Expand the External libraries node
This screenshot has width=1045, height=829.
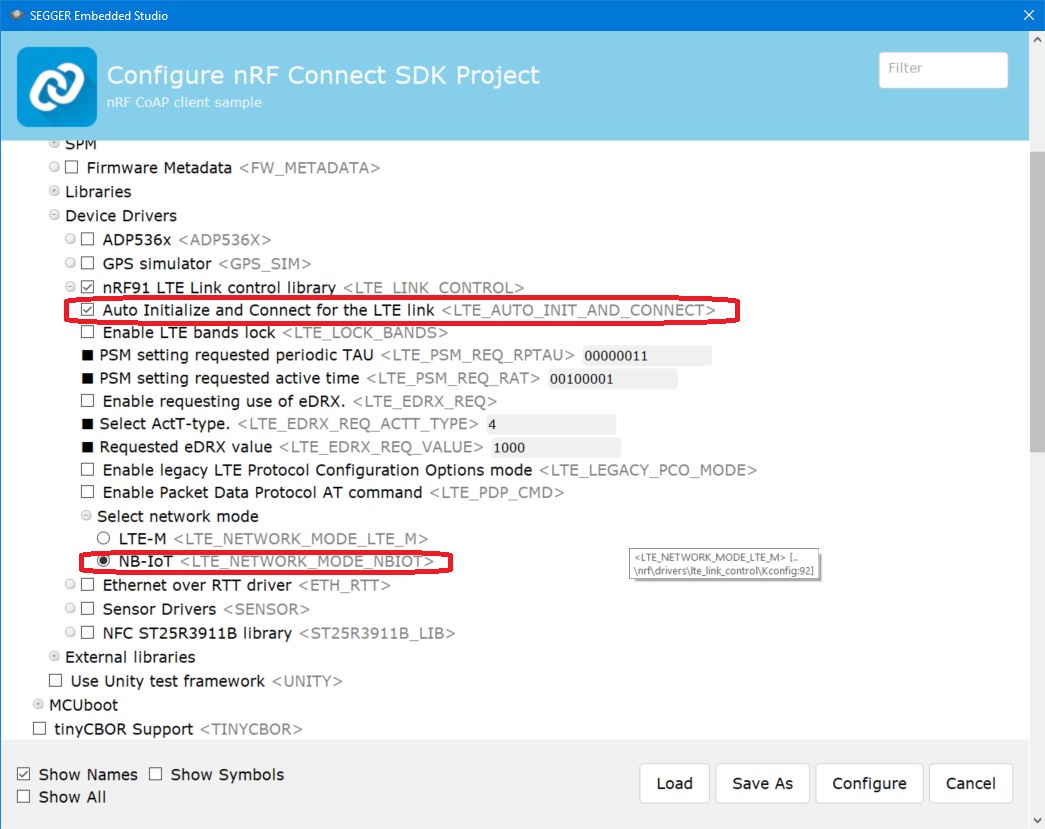coord(54,658)
